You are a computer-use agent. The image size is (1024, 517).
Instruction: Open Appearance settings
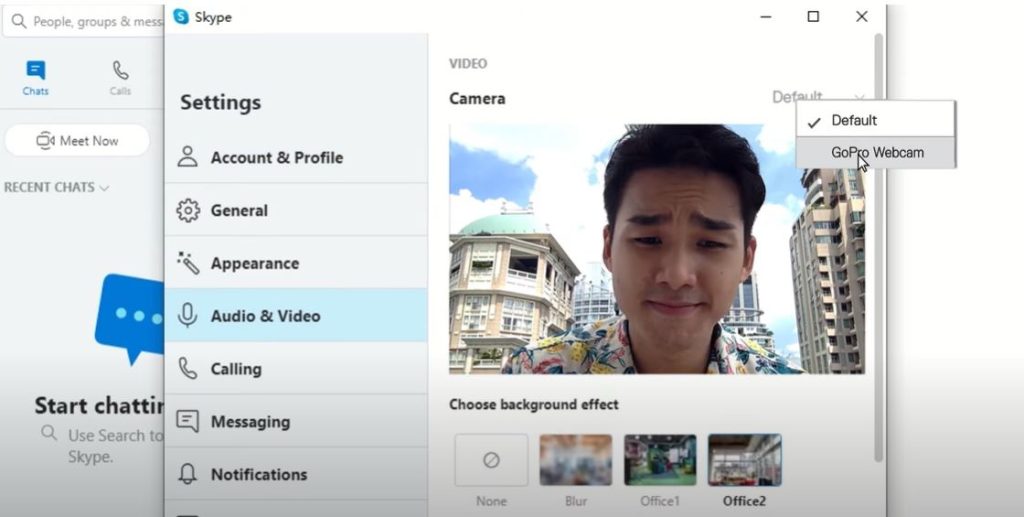tap(296, 263)
